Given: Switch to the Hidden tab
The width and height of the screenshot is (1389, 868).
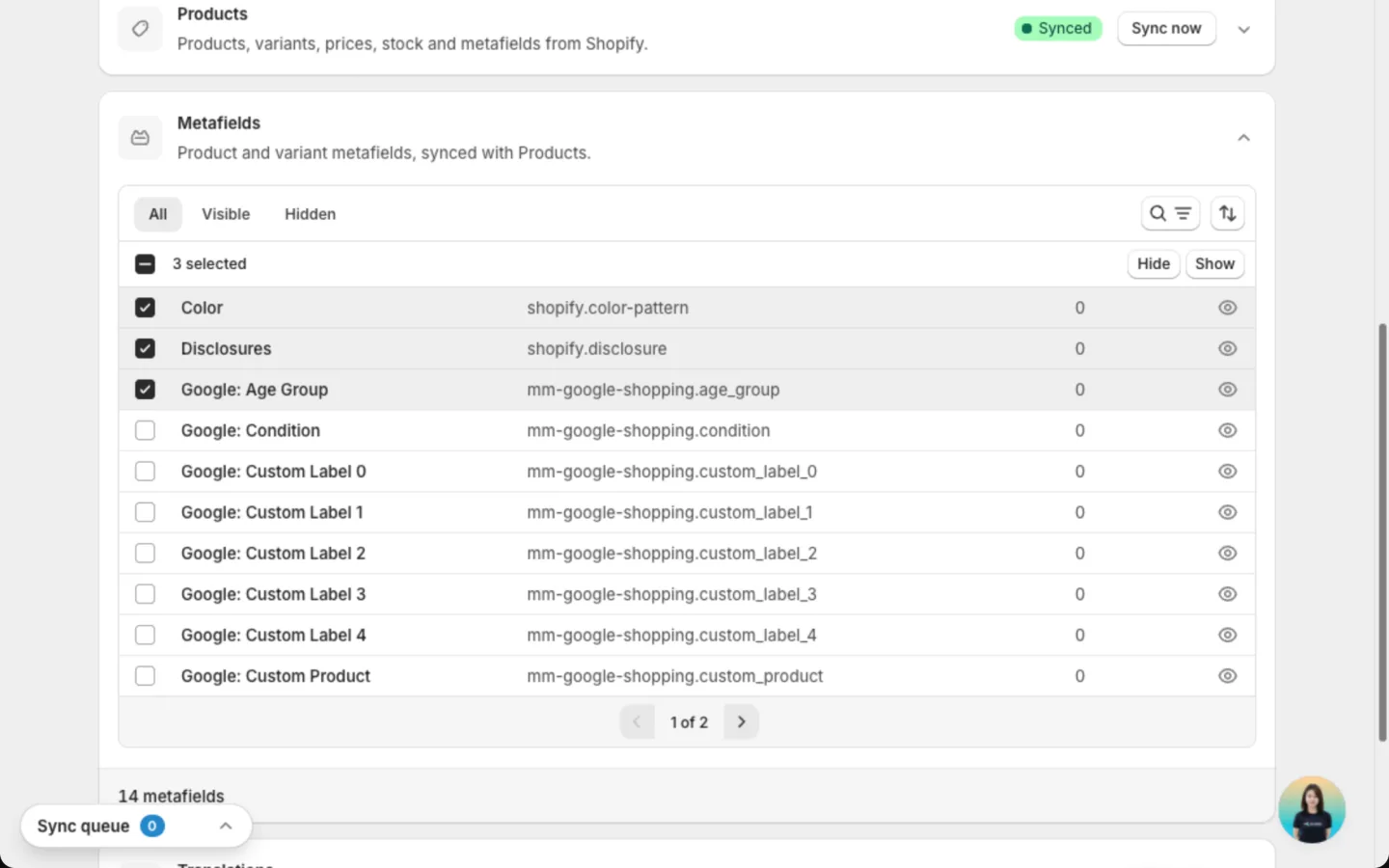Looking at the screenshot, I should (x=310, y=214).
